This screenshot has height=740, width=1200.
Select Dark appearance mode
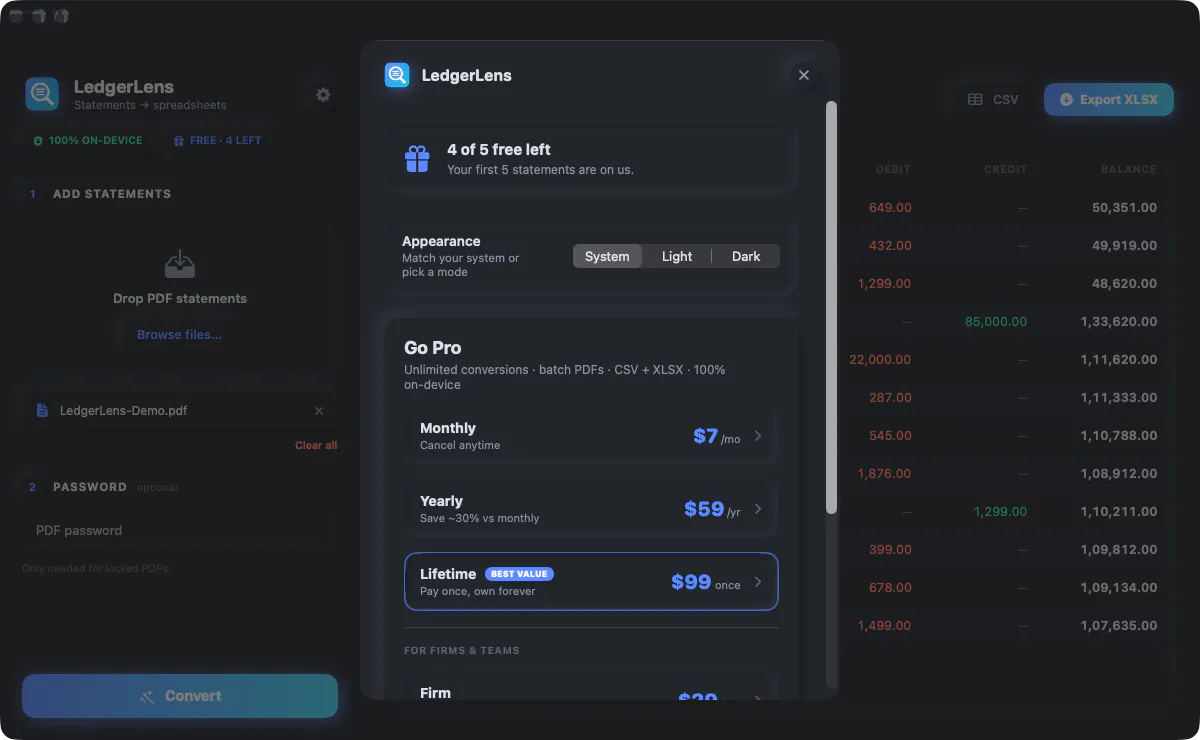pos(746,256)
